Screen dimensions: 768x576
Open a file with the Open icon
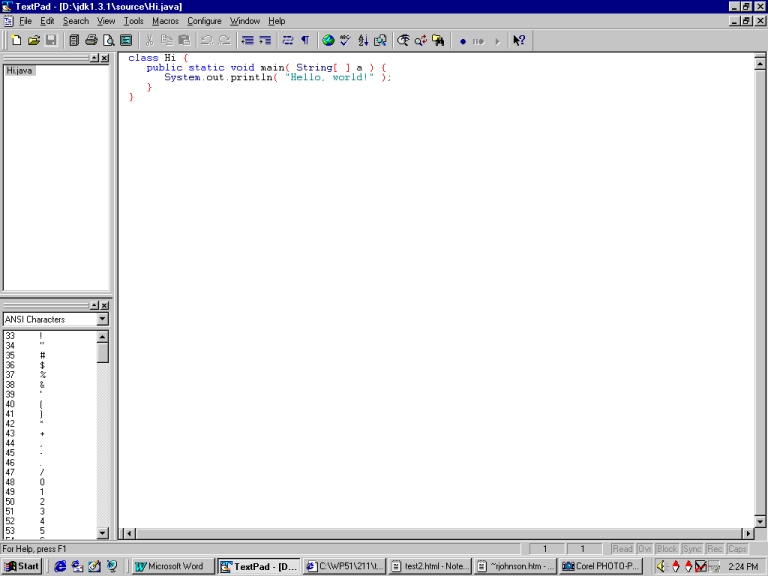point(33,40)
